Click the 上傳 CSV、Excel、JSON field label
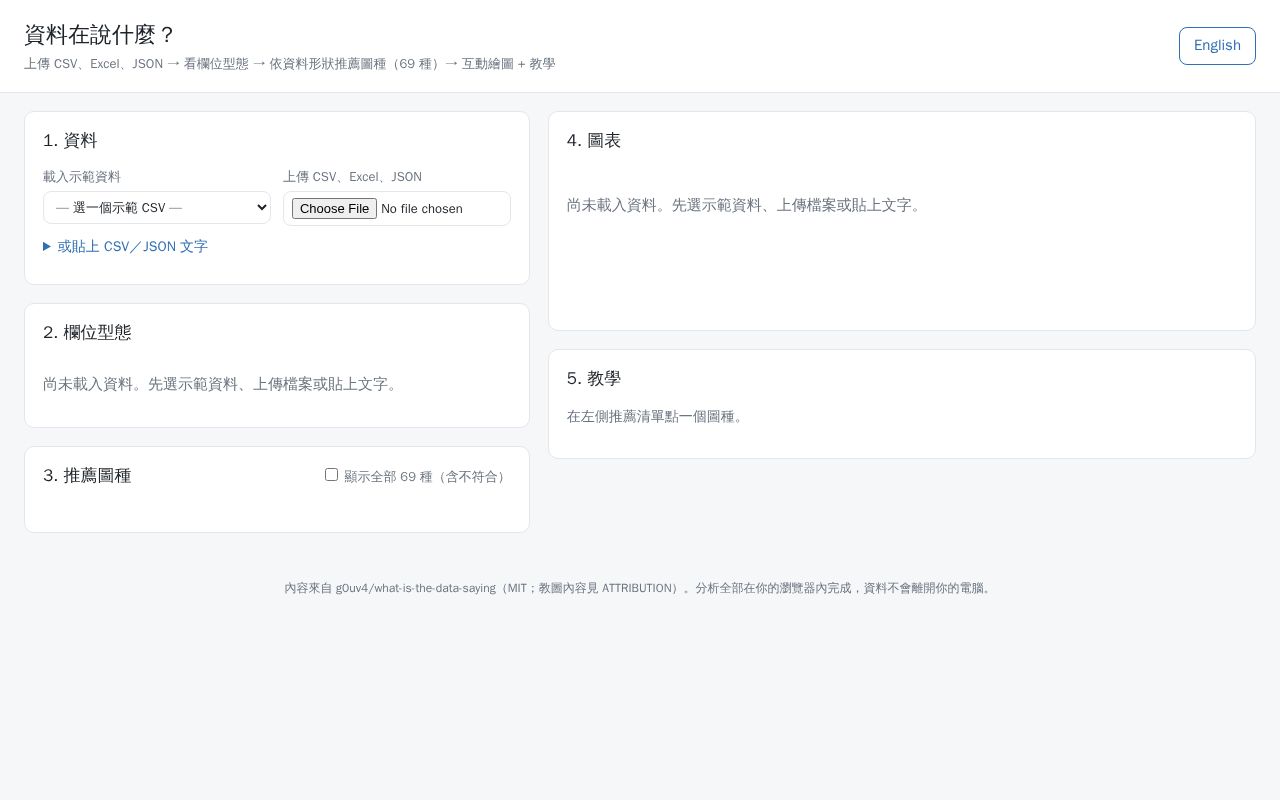This screenshot has height=800, width=1280. pyautogui.click(x=352, y=177)
